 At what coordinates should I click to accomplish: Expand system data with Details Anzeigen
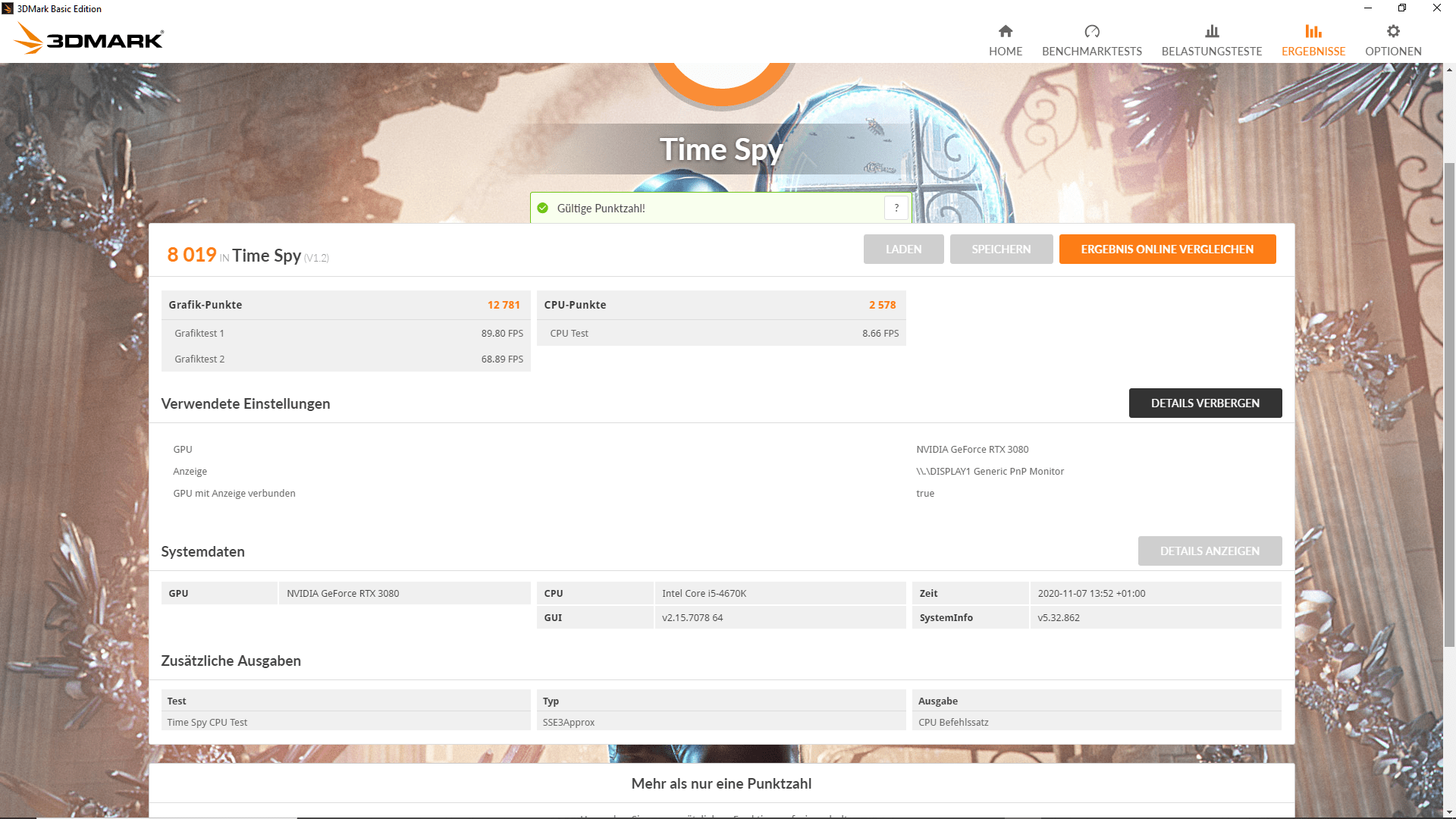tap(1210, 551)
